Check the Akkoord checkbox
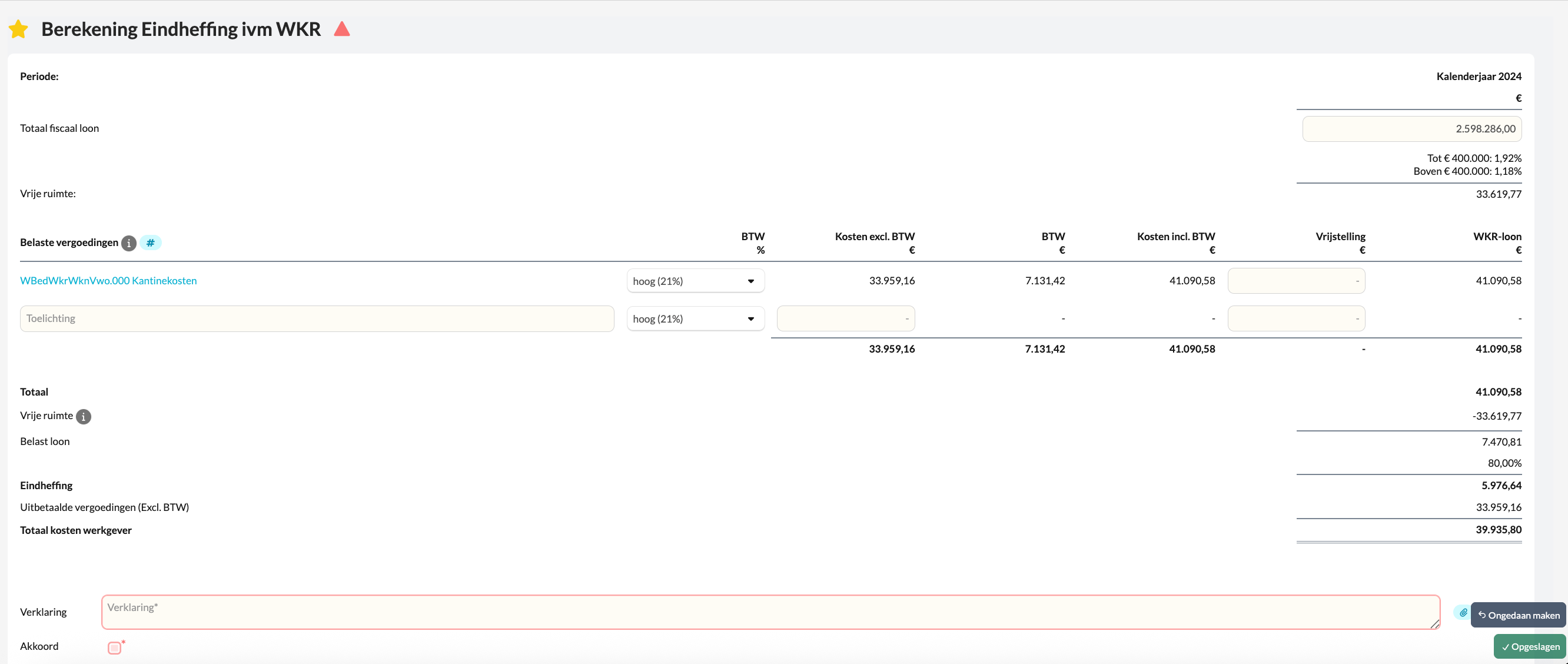1568x664 pixels. (114, 648)
